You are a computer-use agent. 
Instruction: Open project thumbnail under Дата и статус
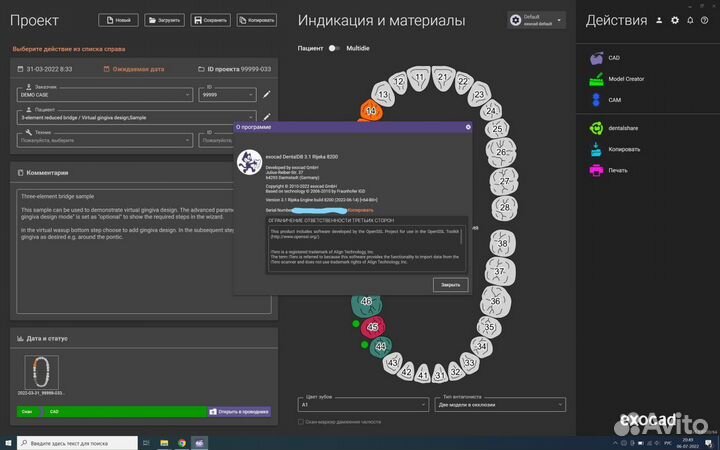[41, 372]
